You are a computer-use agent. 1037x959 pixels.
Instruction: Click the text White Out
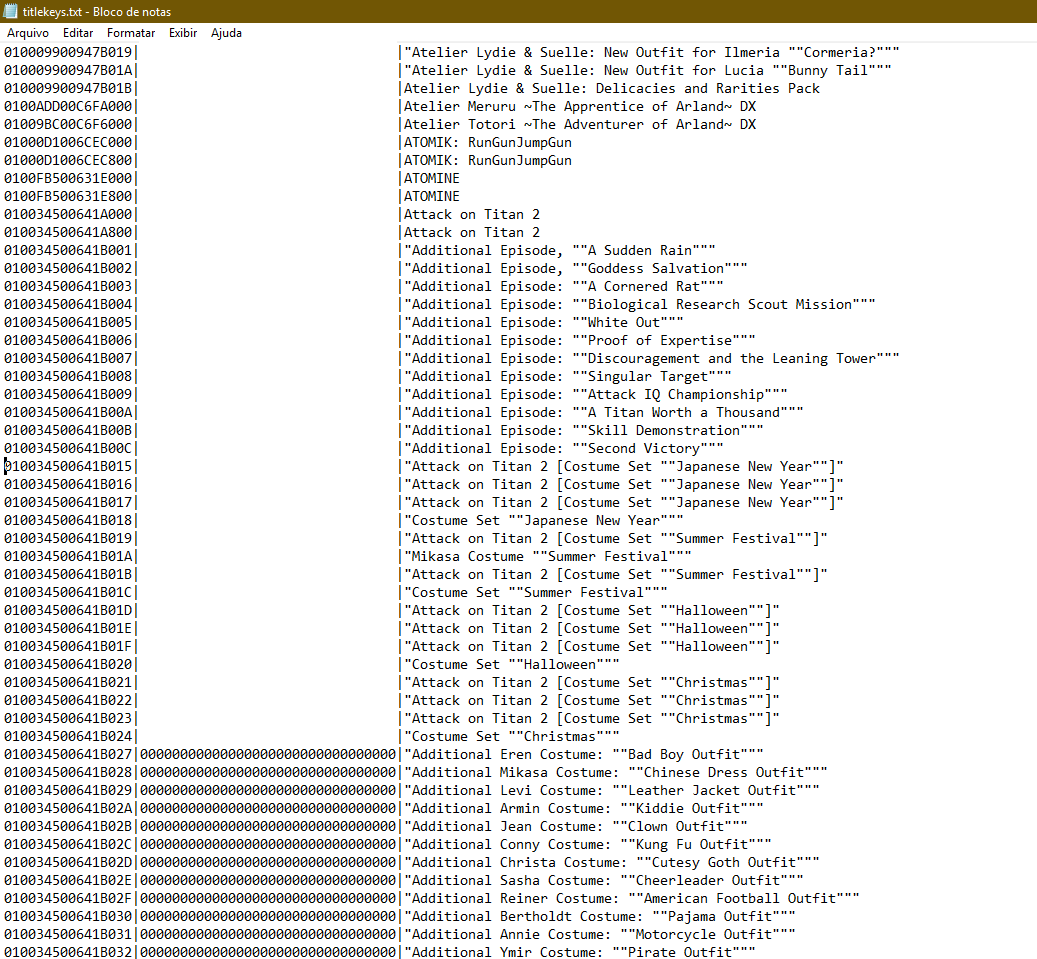[624, 322]
